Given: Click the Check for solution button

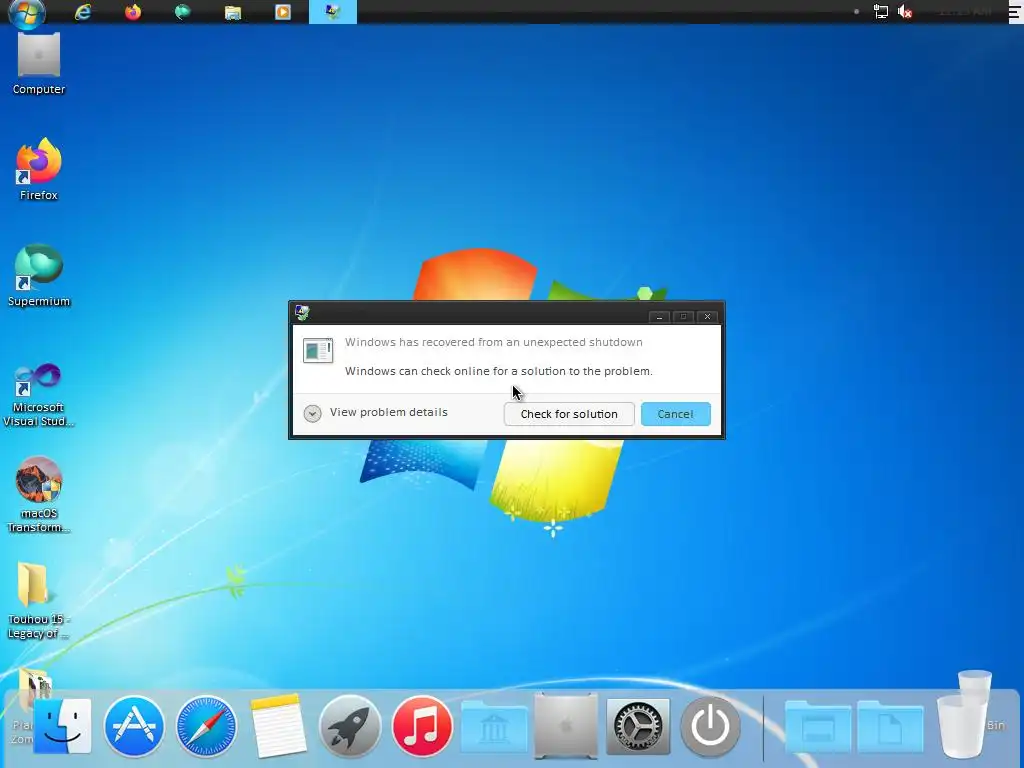Looking at the screenshot, I should (x=569, y=414).
